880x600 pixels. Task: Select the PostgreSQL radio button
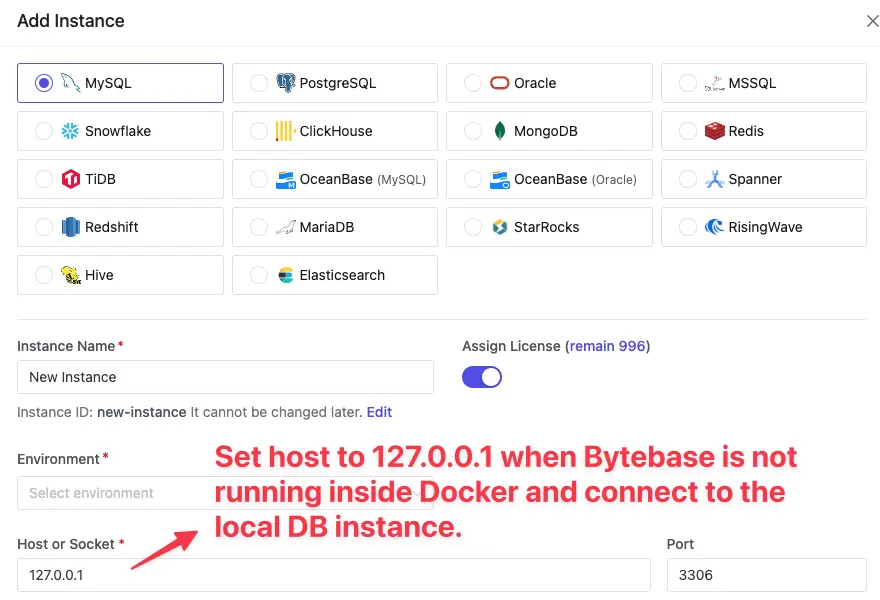click(259, 83)
